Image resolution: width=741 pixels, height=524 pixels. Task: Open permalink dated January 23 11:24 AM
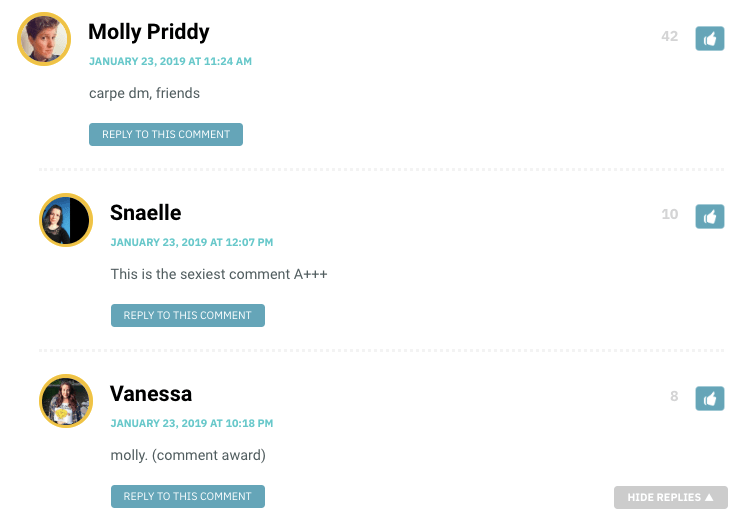tap(170, 61)
